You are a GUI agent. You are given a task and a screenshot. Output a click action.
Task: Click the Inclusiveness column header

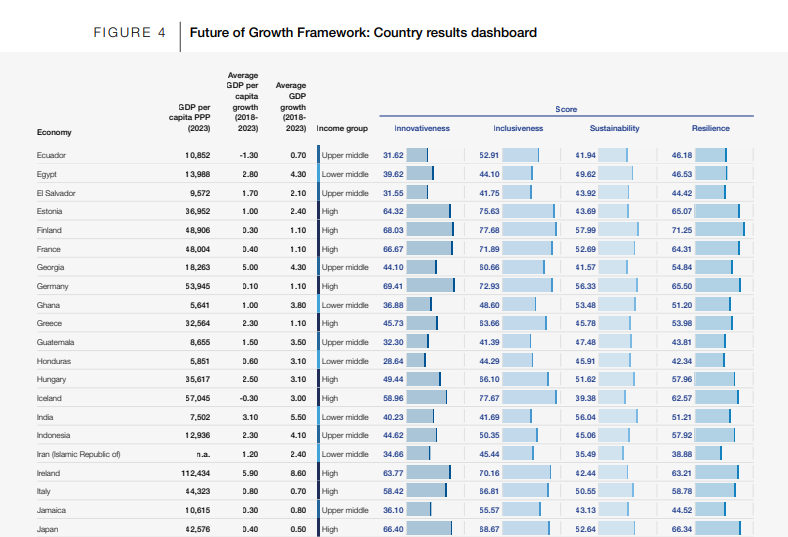pyautogui.click(x=518, y=128)
